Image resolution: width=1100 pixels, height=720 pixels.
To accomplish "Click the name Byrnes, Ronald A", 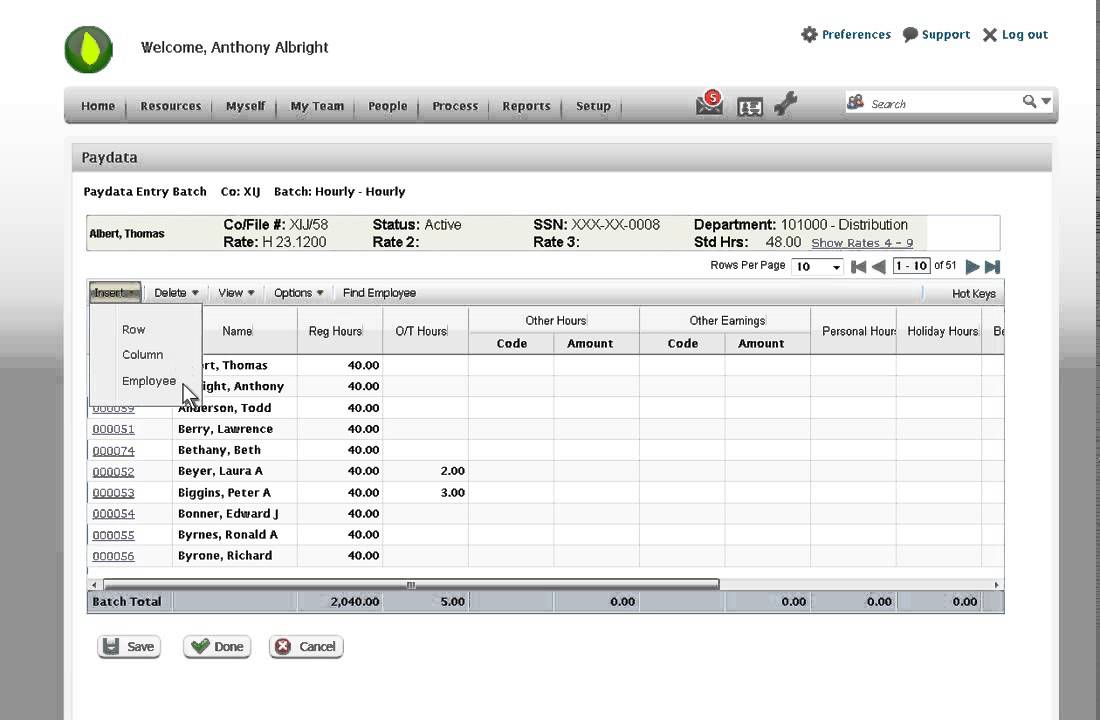I will pos(227,534).
